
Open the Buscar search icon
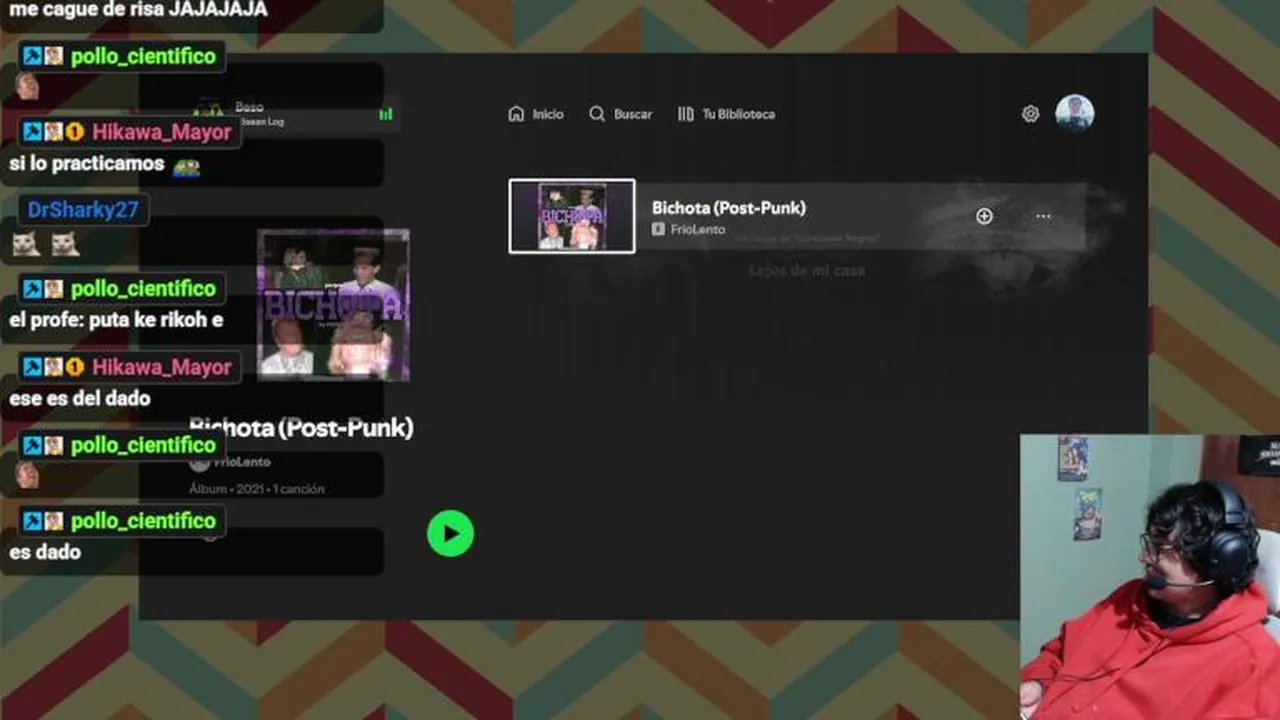pos(597,114)
